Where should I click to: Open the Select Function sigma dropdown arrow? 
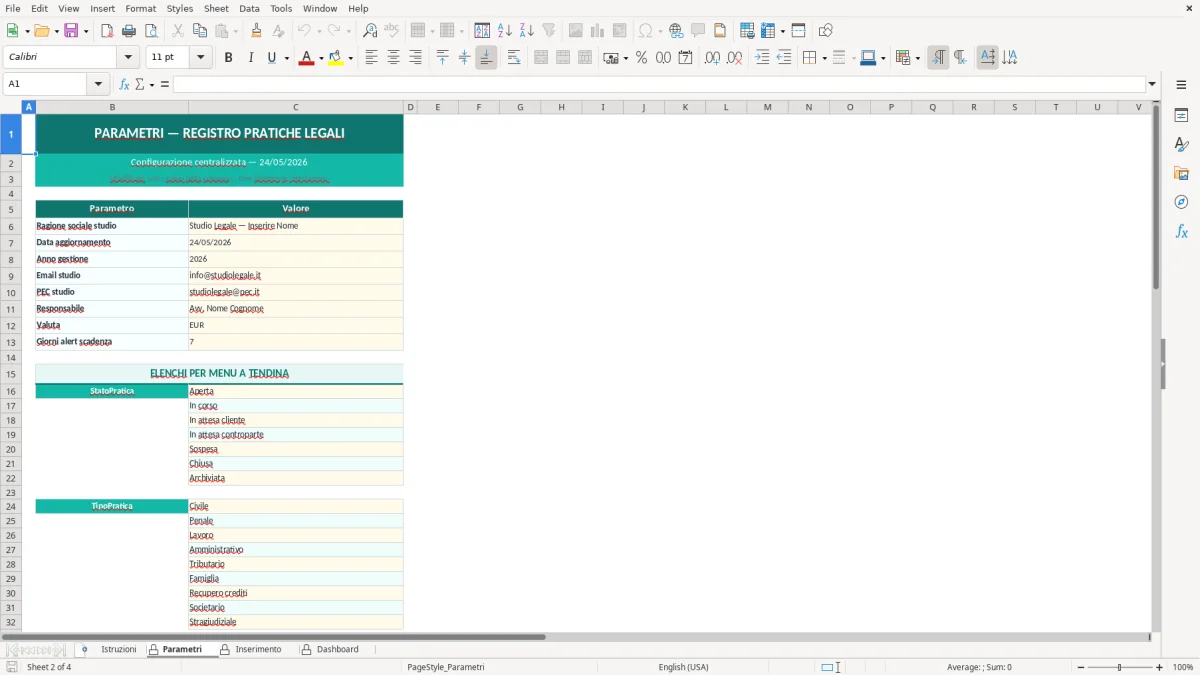point(152,84)
